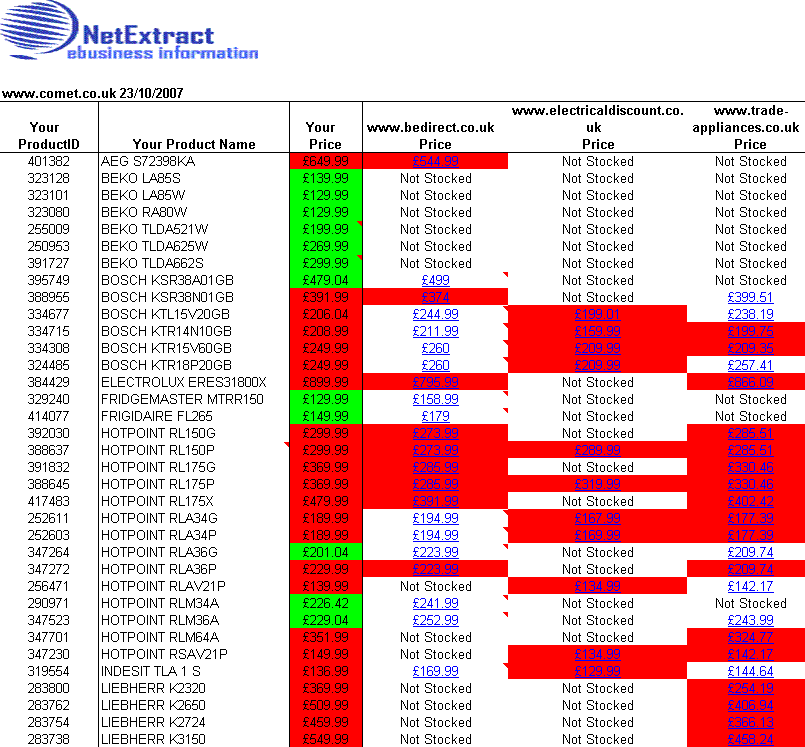Follow the £257.41 trade-appliances price link
The height and width of the screenshot is (747, 805).
750,365
